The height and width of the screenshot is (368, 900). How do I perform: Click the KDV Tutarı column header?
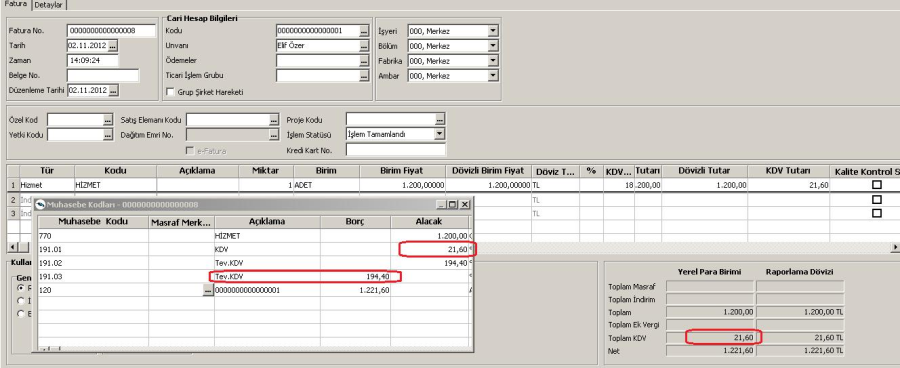point(788,171)
